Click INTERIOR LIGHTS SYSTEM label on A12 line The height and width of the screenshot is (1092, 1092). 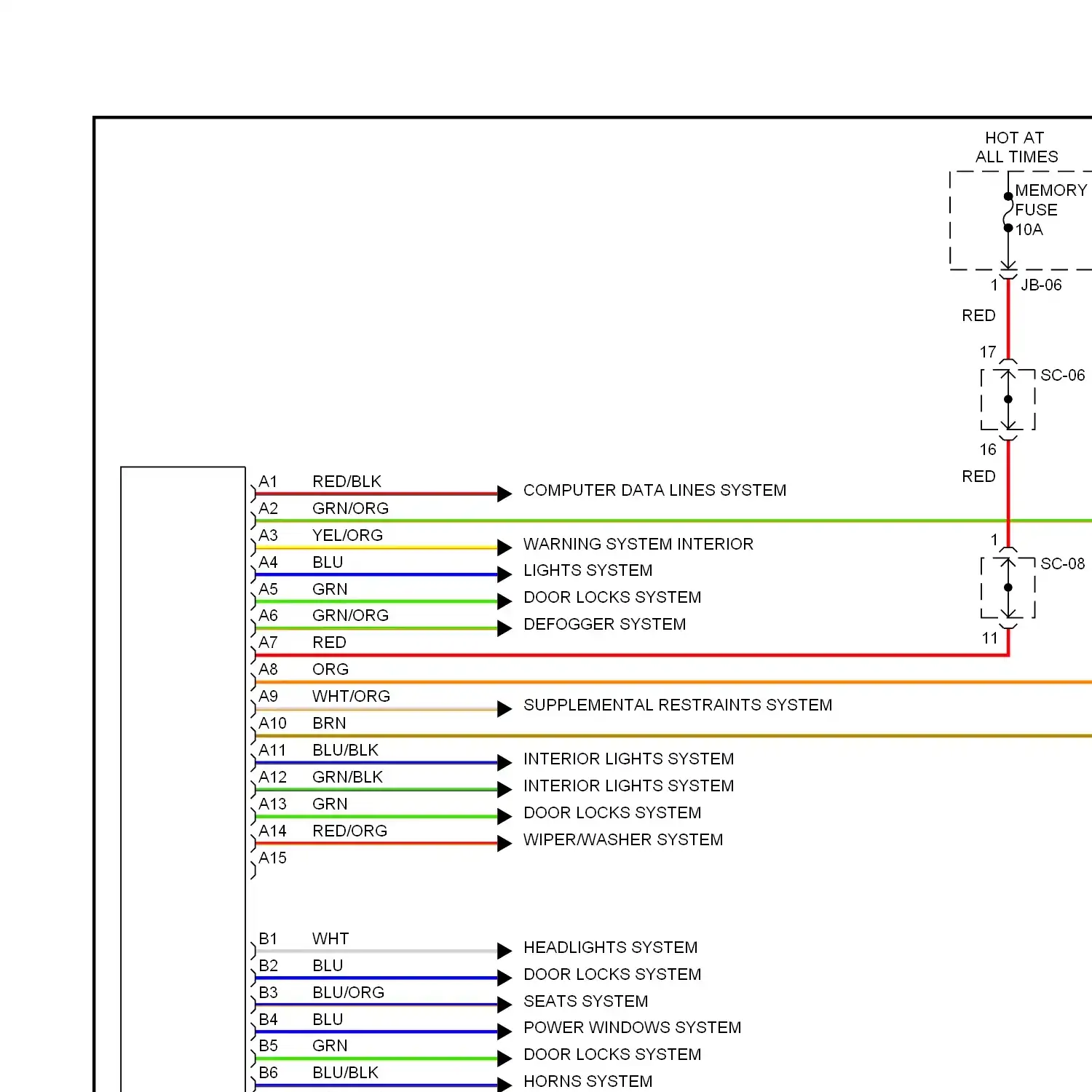[628, 786]
